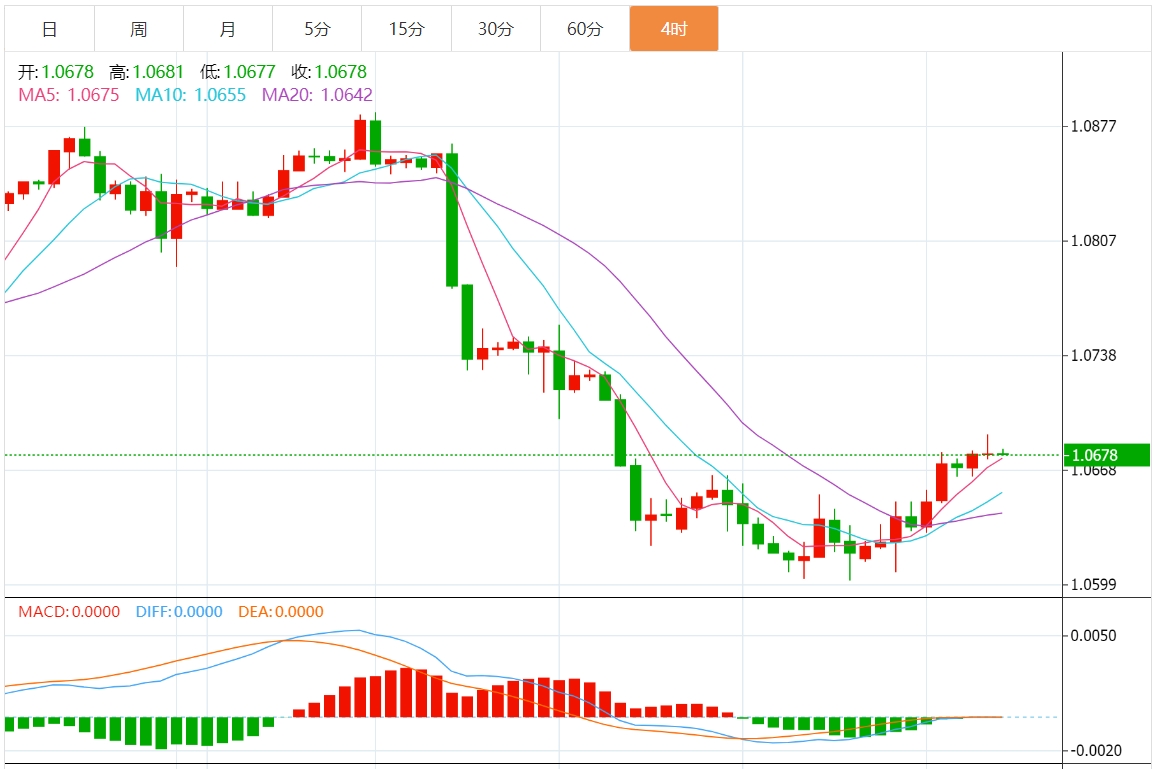This screenshot has width=1165, height=769.
Task: Click the MA10 indicator label
Action: point(190,95)
